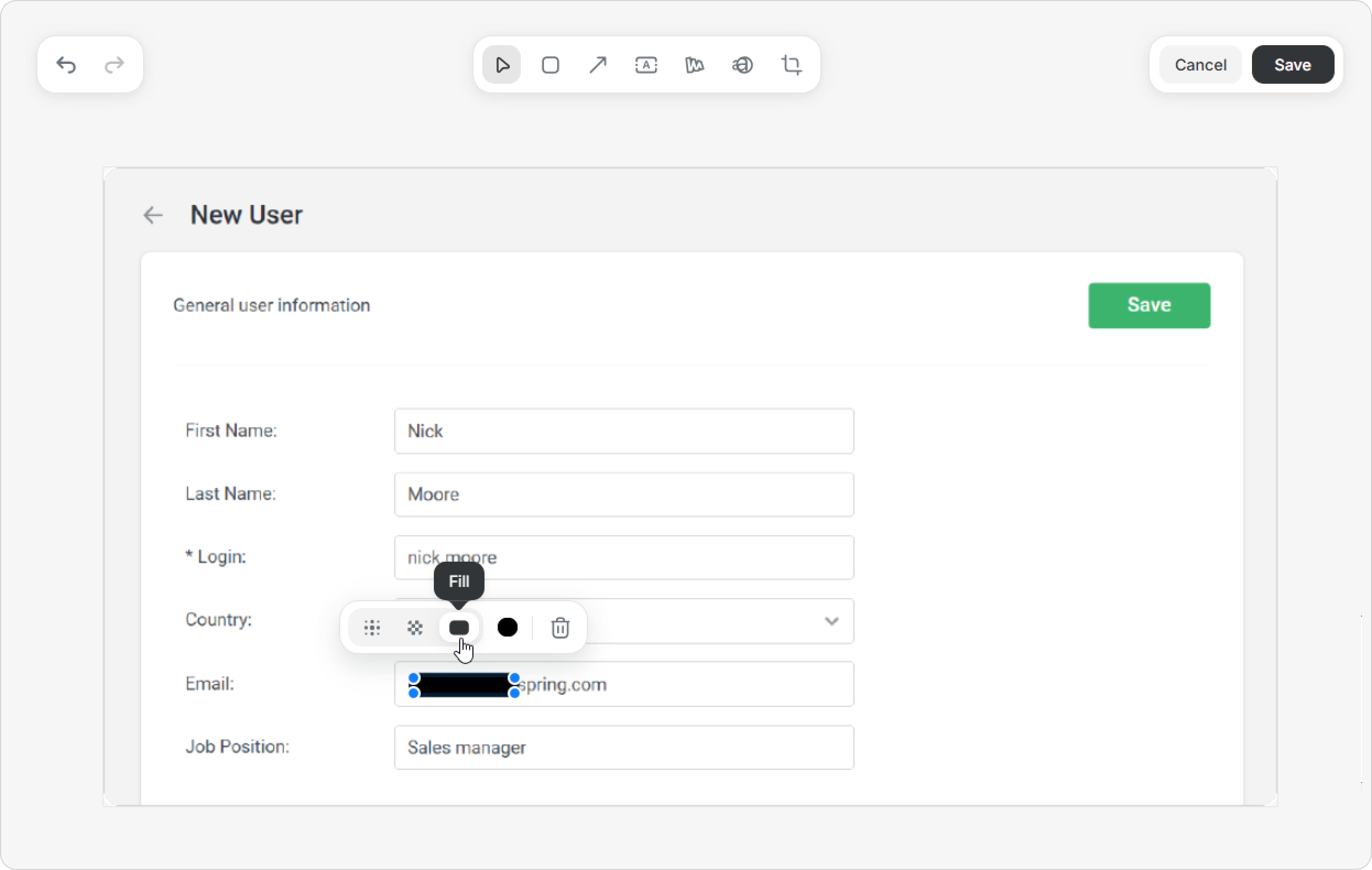Click the redo arrow
1372x870 pixels.
[115, 65]
